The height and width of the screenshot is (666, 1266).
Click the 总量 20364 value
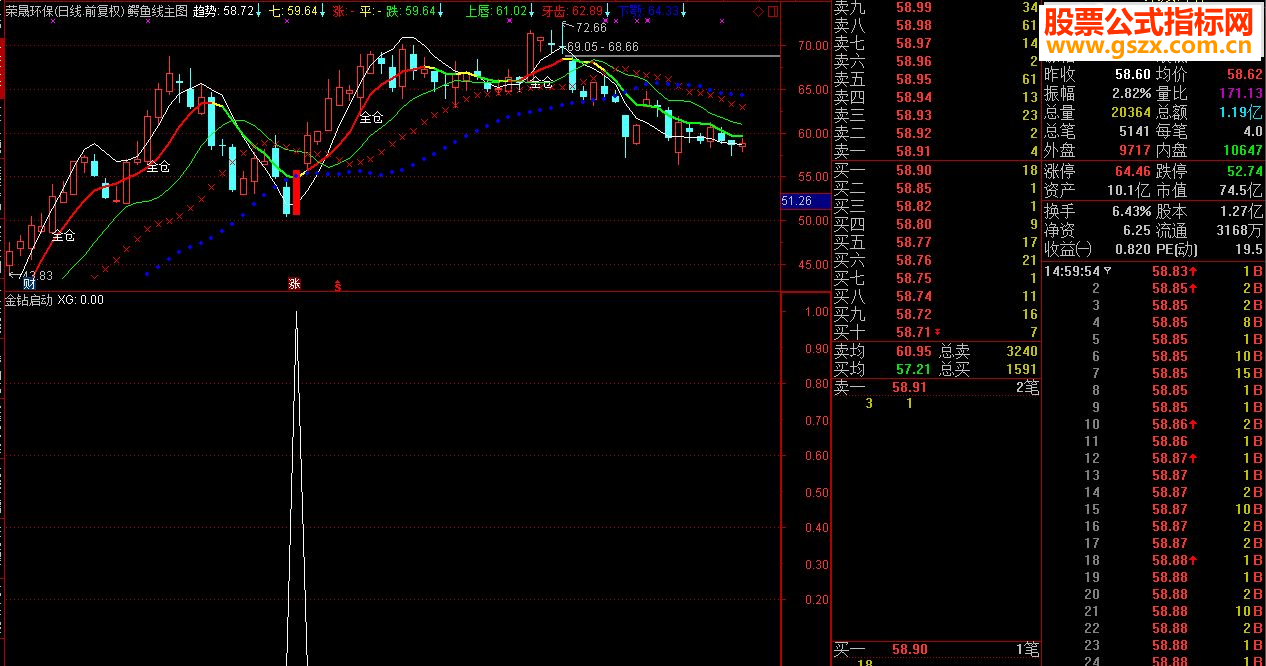(1129, 112)
